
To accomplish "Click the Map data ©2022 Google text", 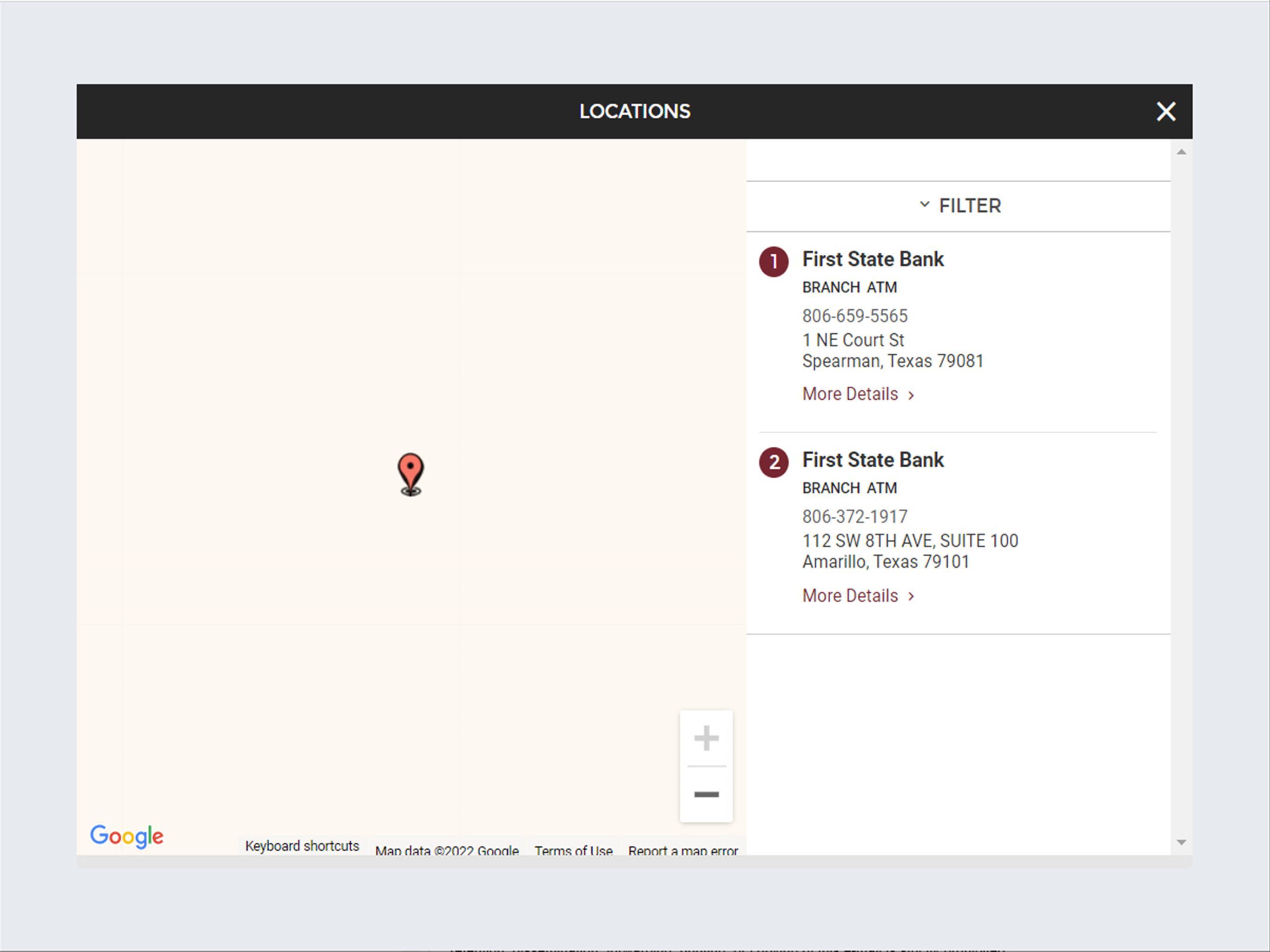I will tap(447, 850).
